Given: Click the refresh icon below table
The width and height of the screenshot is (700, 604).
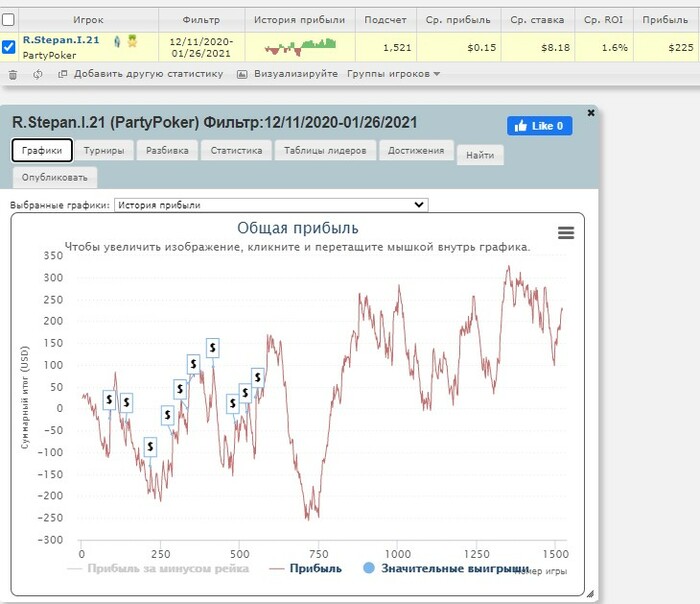Looking at the screenshot, I should pos(38,74).
